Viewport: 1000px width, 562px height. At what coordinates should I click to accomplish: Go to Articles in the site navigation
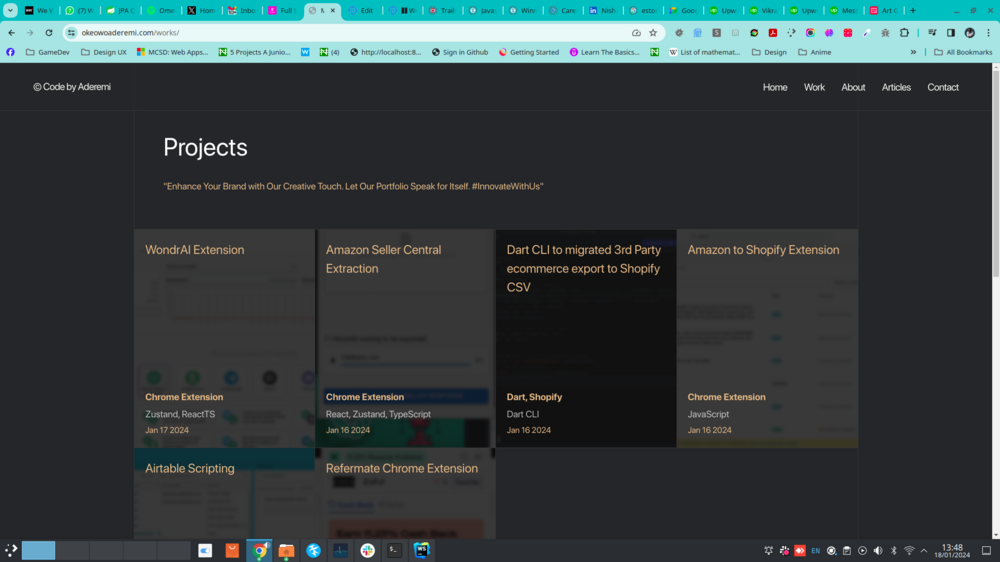(896, 87)
